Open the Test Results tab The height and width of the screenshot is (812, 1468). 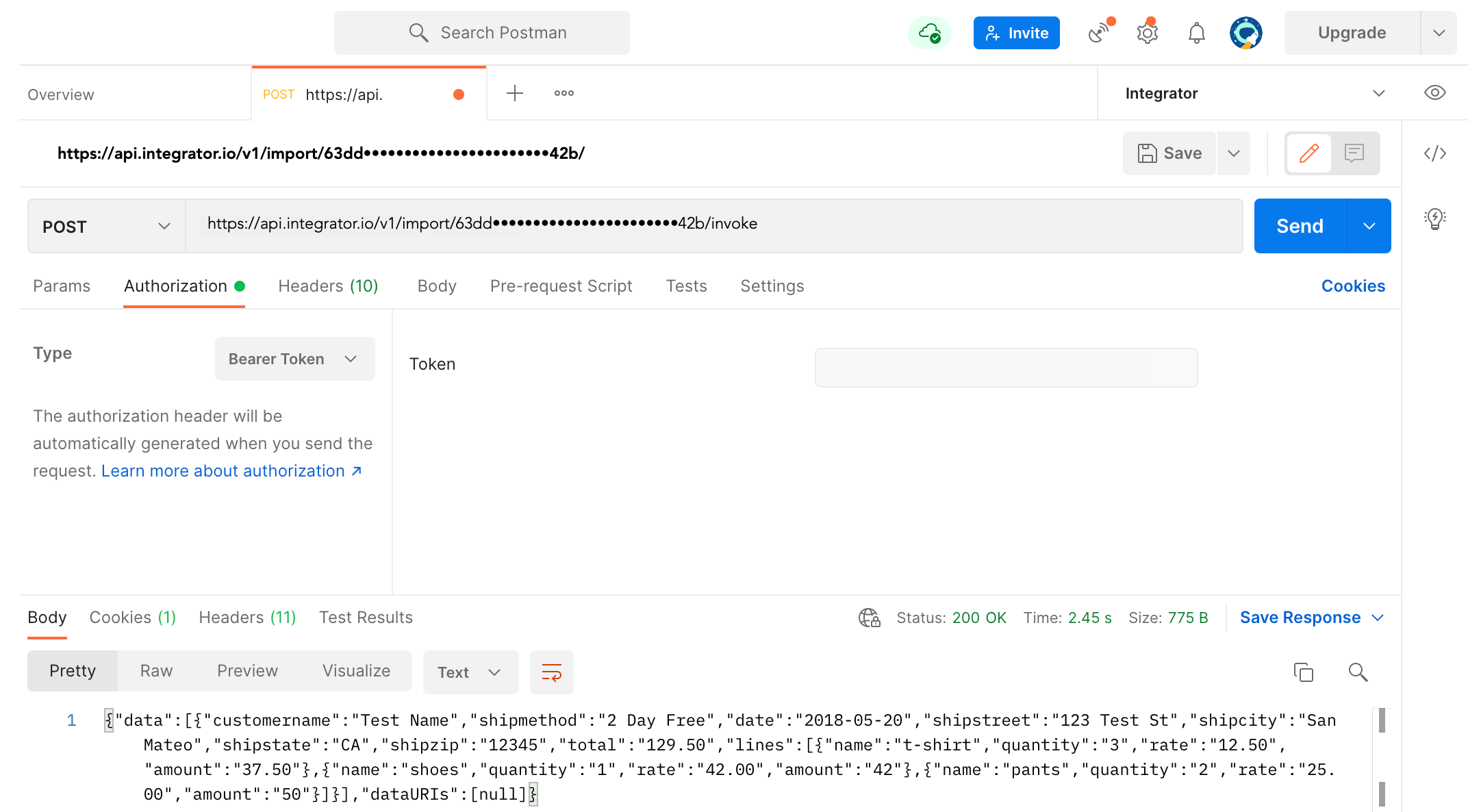[366, 618]
